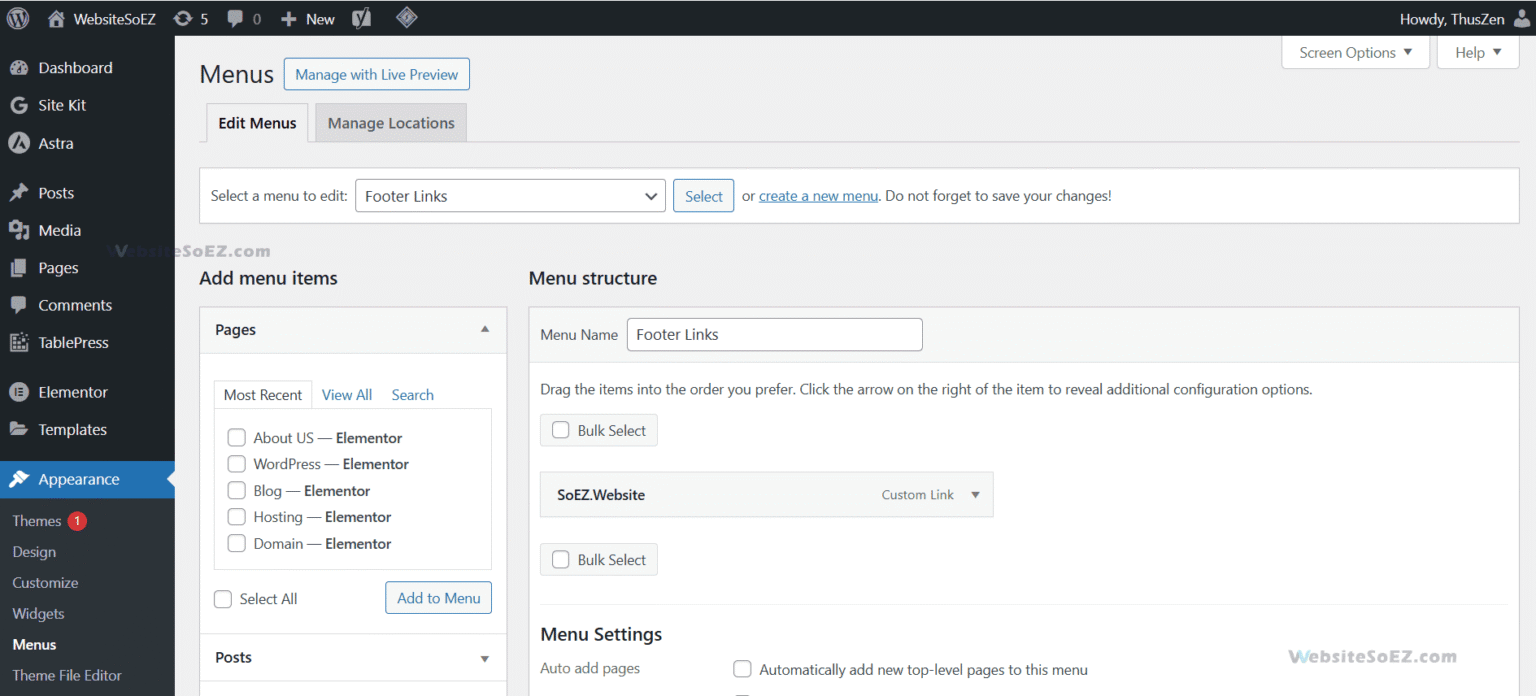Click inside the Menu Name field
This screenshot has height=696, width=1536.
(x=774, y=334)
